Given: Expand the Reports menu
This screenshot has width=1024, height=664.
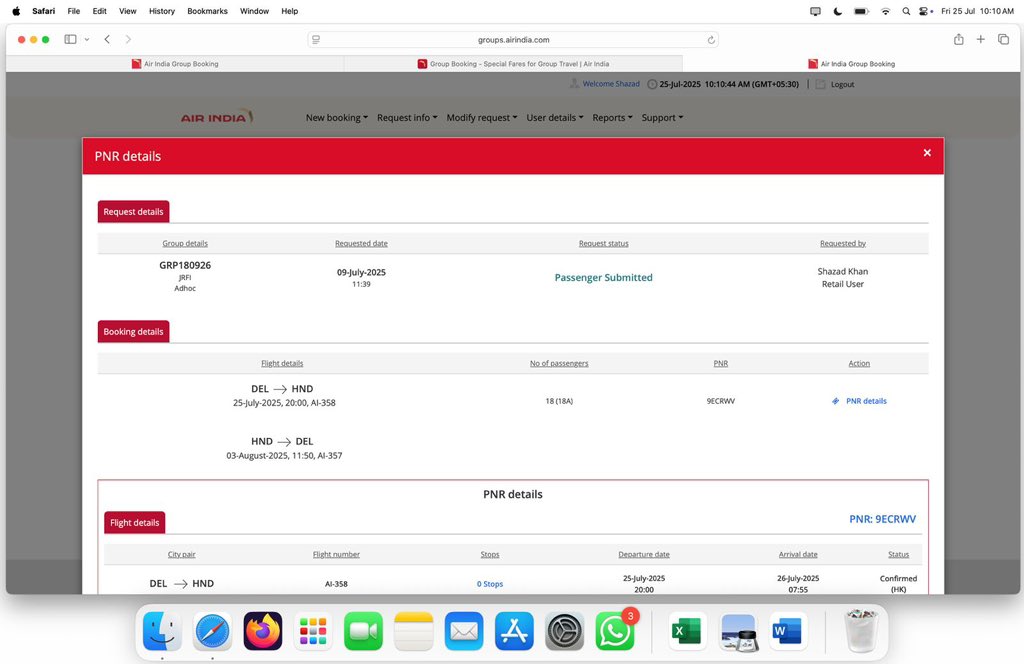Looking at the screenshot, I should point(613,118).
